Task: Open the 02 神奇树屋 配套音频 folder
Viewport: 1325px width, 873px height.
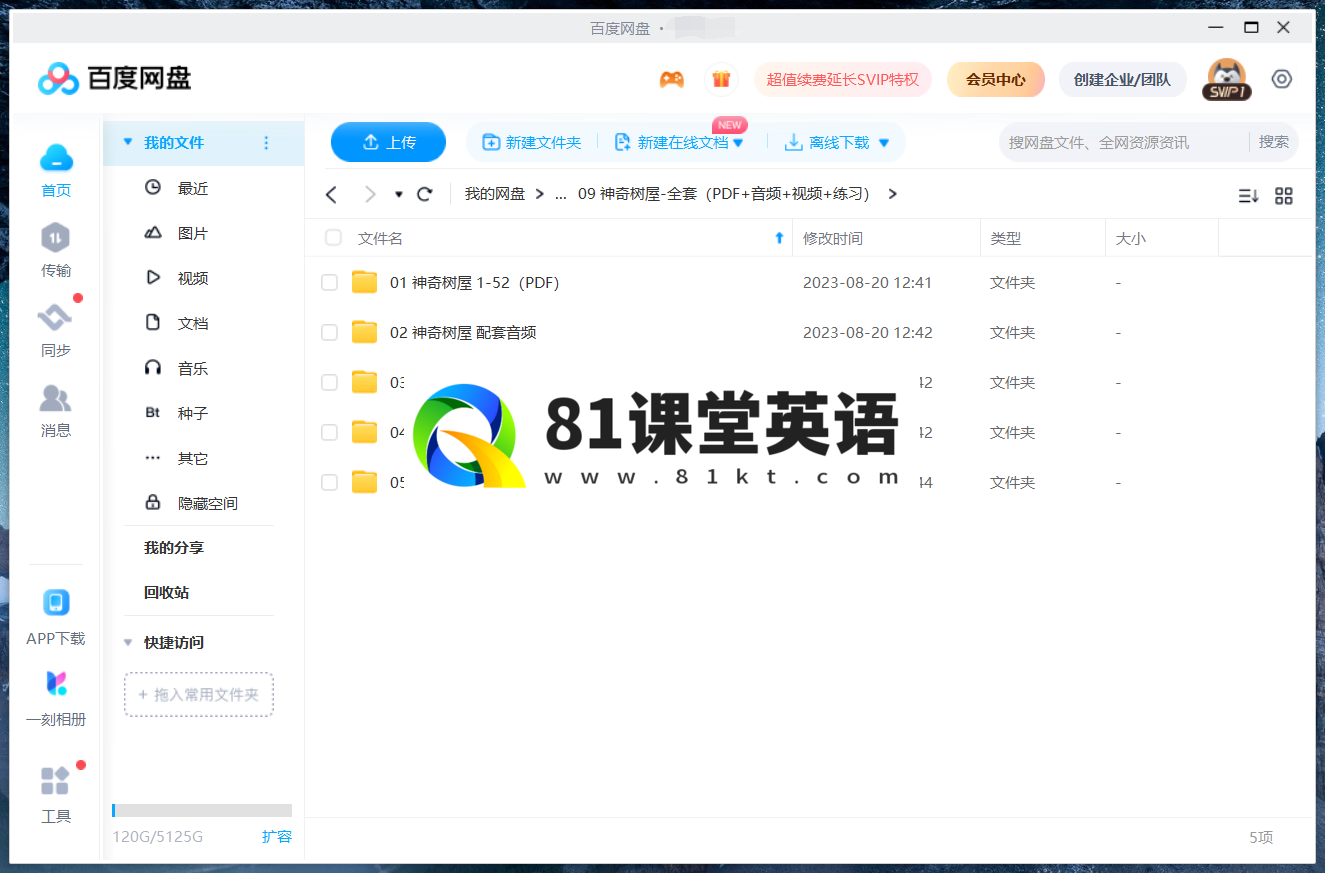Action: 463,333
